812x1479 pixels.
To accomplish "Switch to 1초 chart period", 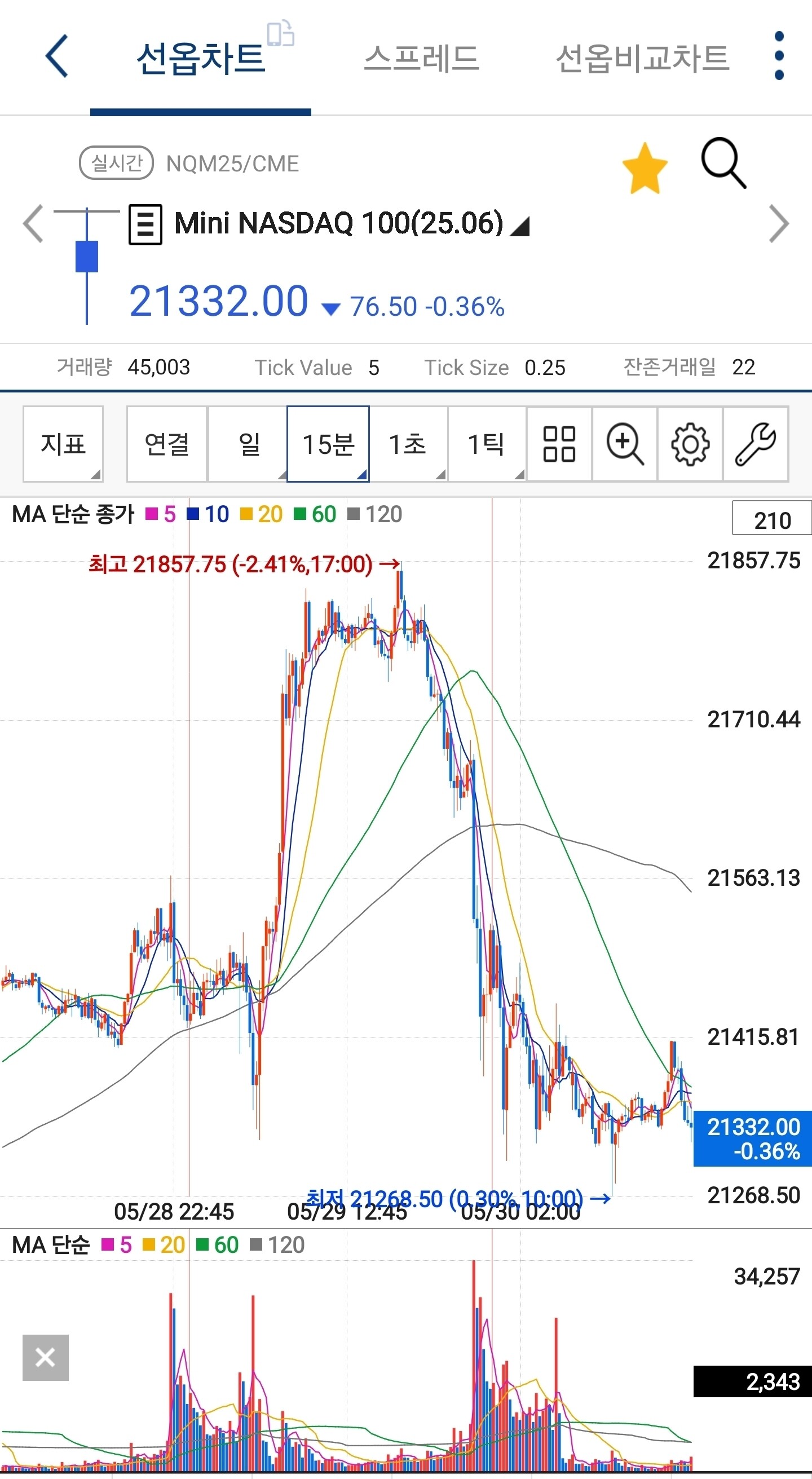I will pyautogui.click(x=408, y=444).
